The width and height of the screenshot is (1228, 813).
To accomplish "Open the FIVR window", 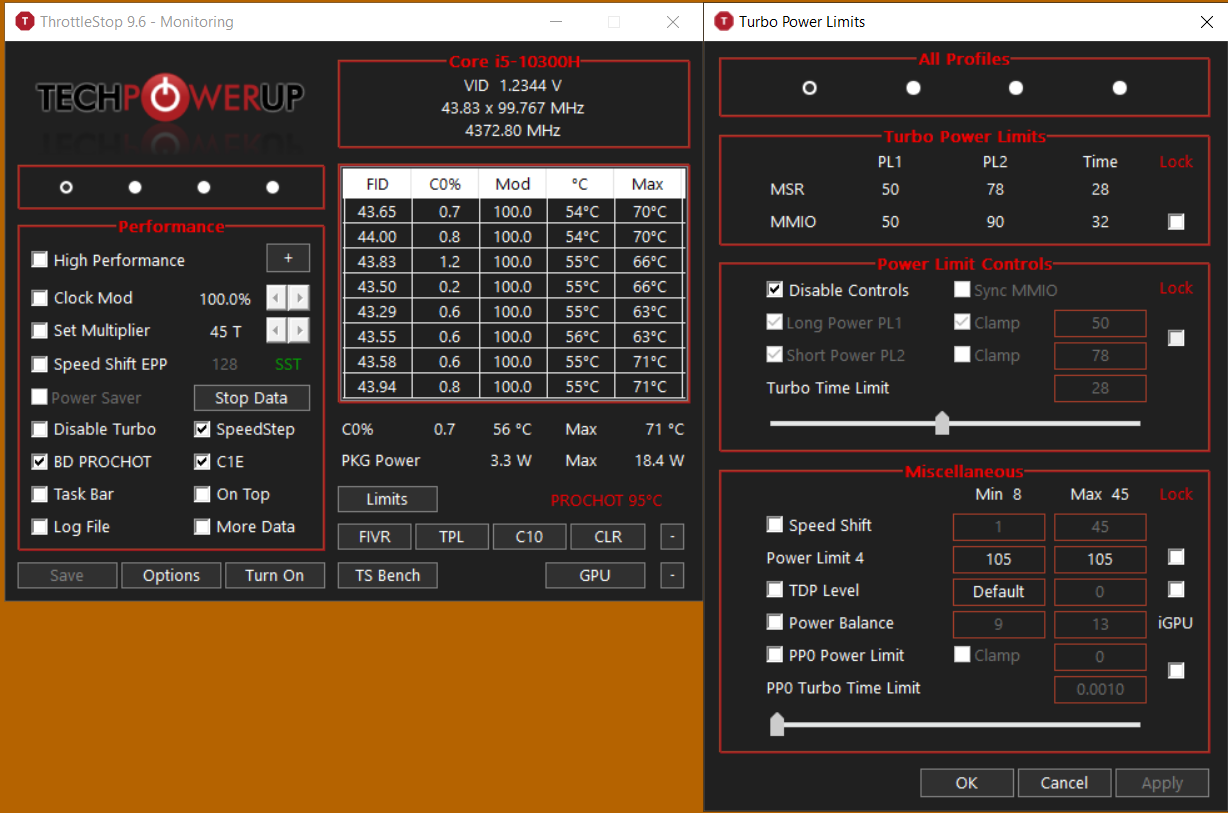I will [375, 537].
